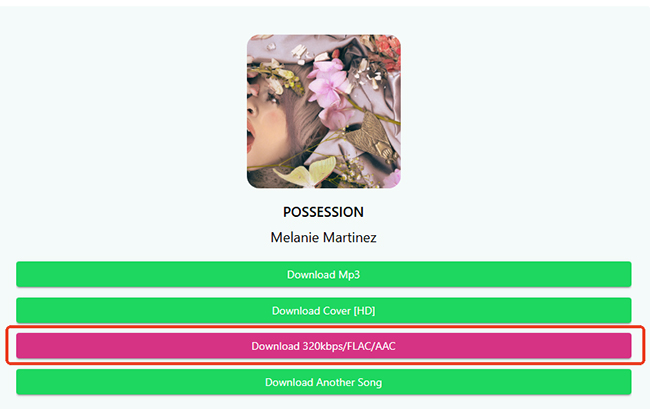The width and height of the screenshot is (650, 409).
Task: Click the bottom green Another Song button
Action: point(323,382)
